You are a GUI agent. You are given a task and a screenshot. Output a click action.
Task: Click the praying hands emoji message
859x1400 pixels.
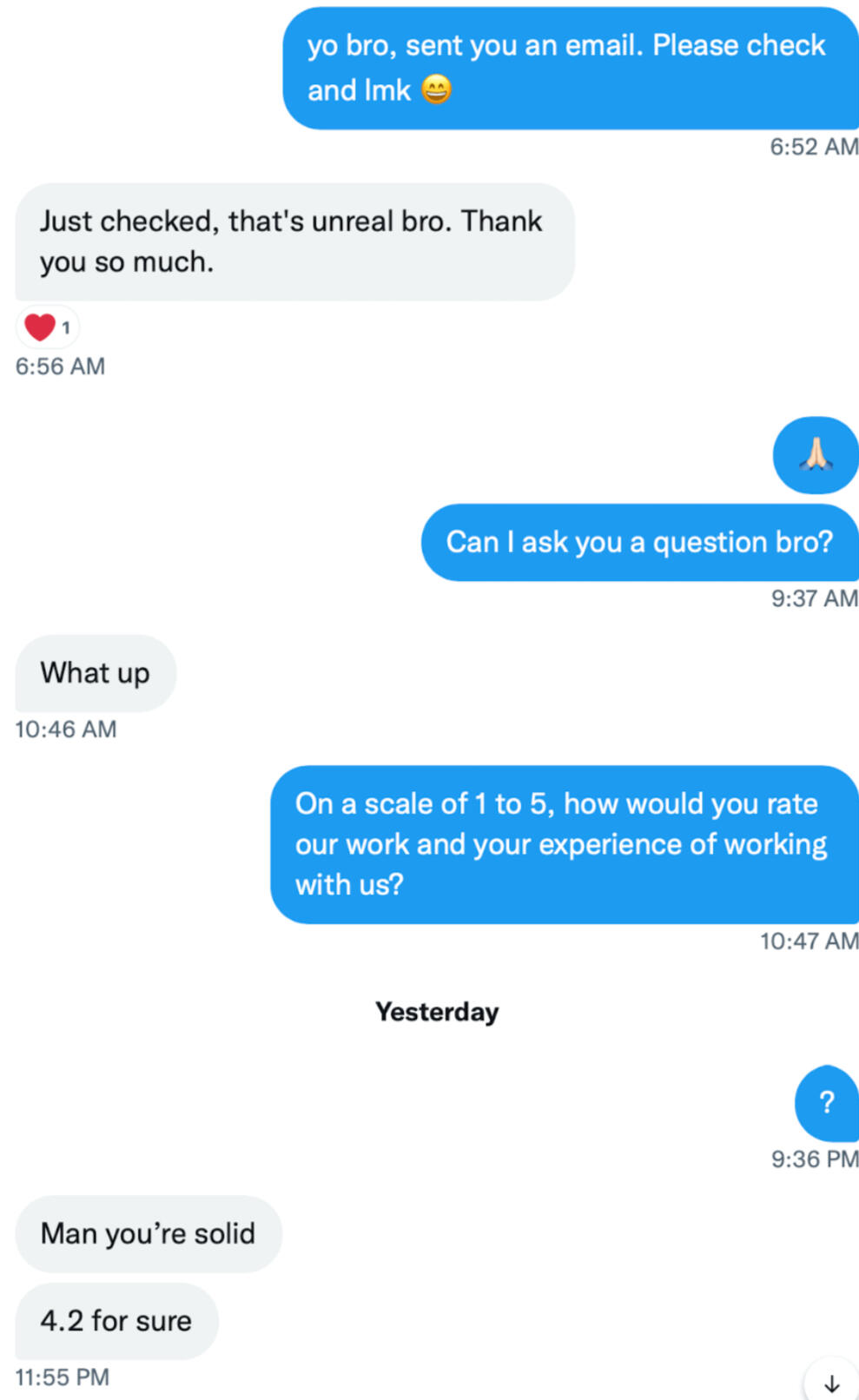click(x=816, y=455)
